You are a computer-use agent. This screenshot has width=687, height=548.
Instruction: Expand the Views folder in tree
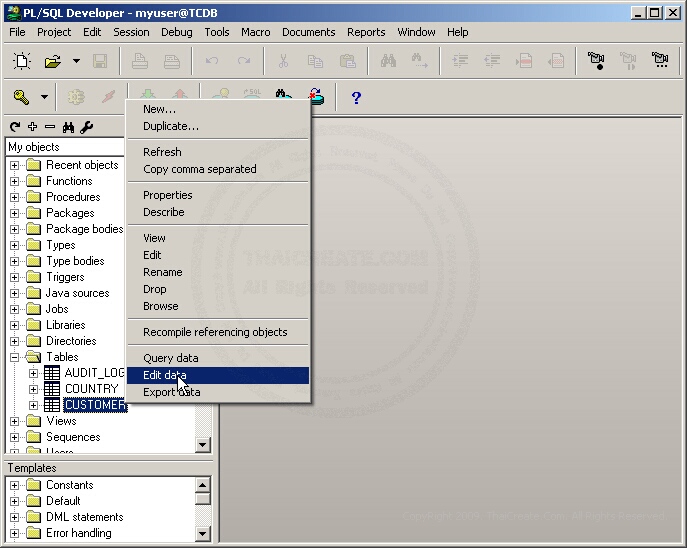(x=15, y=421)
